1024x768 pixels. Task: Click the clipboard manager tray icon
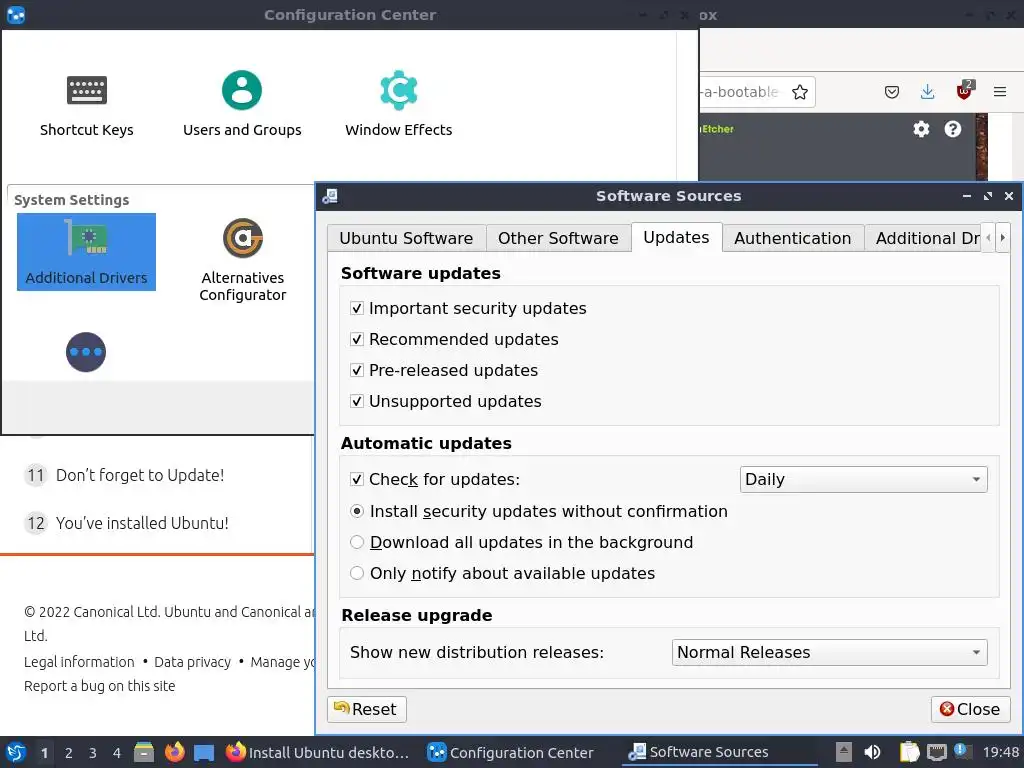click(909, 752)
